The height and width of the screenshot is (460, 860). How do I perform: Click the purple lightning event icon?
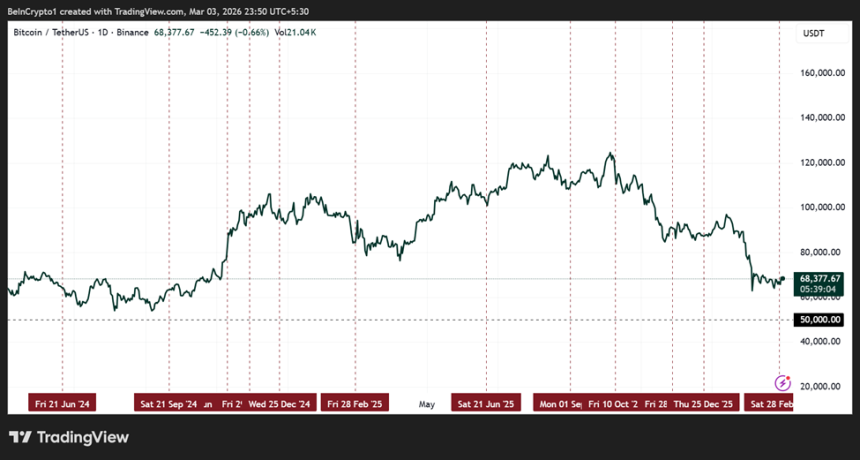coord(784,383)
